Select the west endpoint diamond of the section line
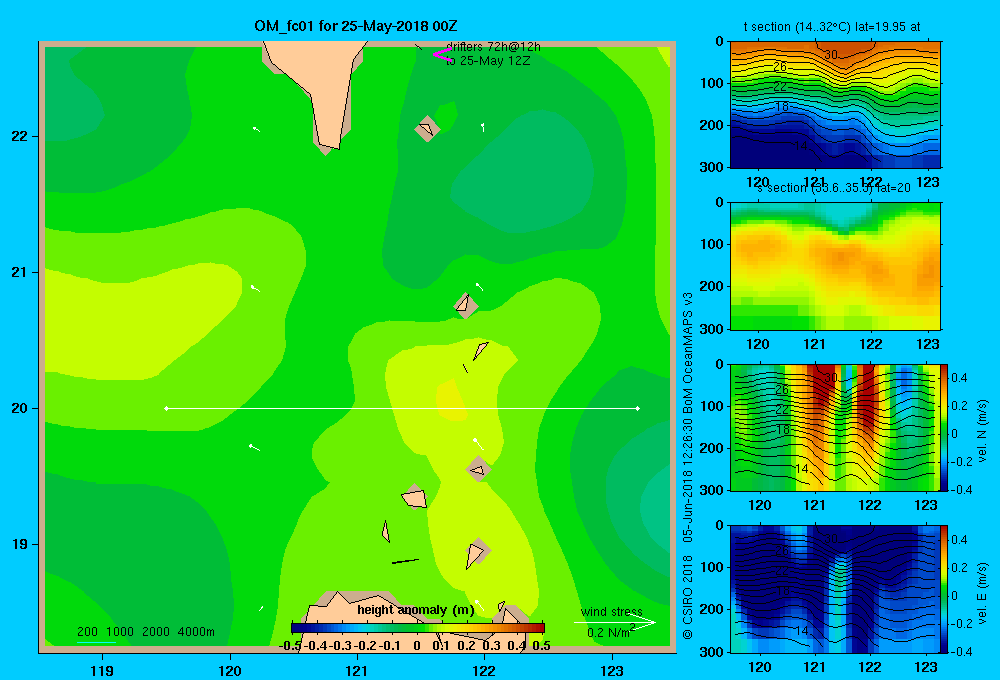The height and width of the screenshot is (680, 1000). point(166,408)
